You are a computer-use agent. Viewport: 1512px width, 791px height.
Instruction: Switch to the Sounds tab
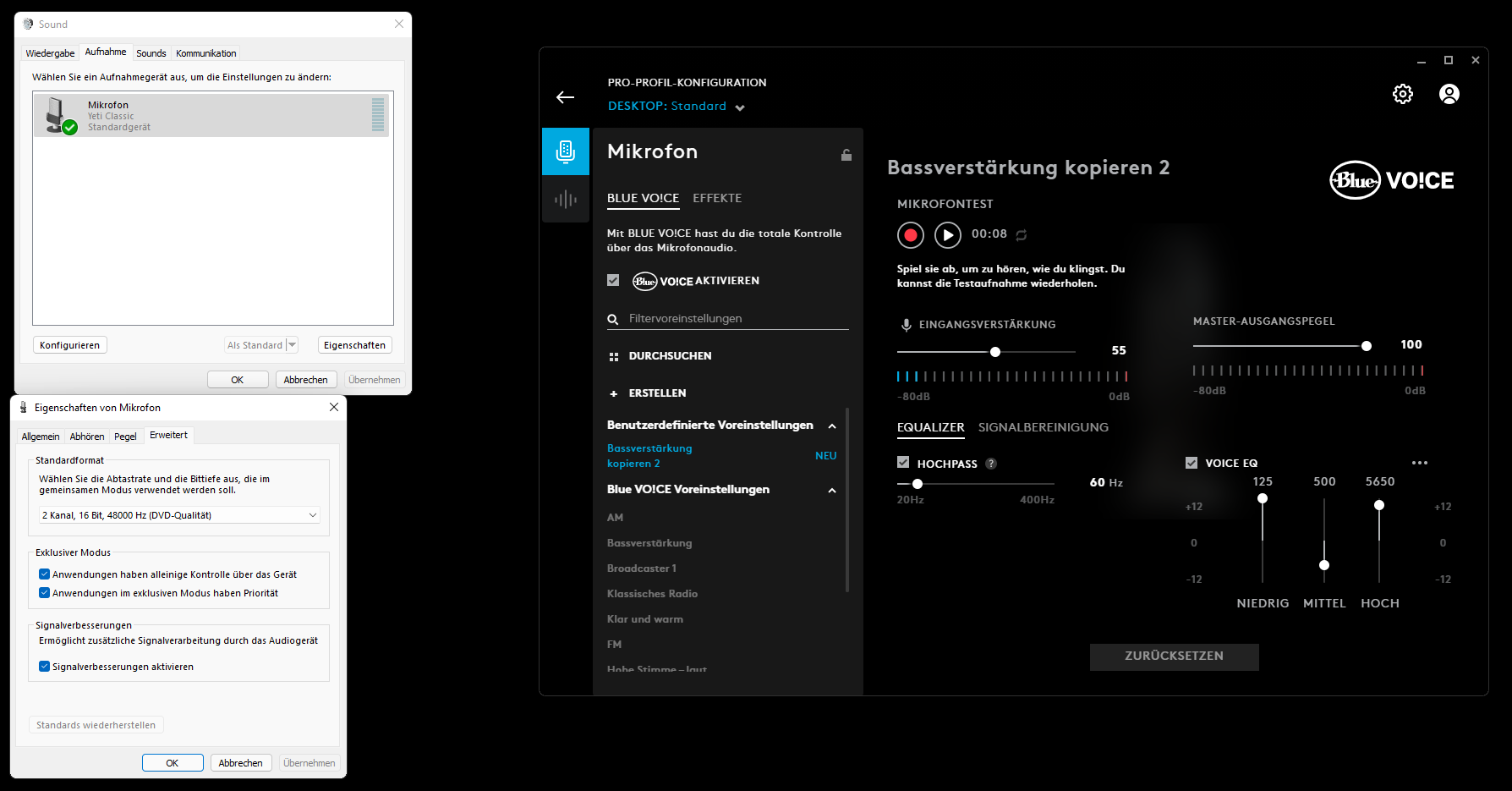151,53
